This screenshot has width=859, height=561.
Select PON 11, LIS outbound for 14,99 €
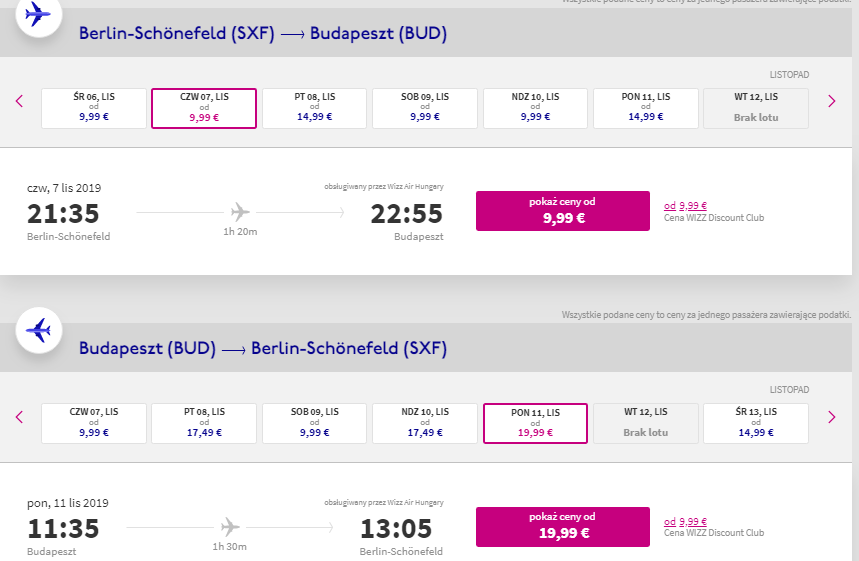tap(645, 108)
